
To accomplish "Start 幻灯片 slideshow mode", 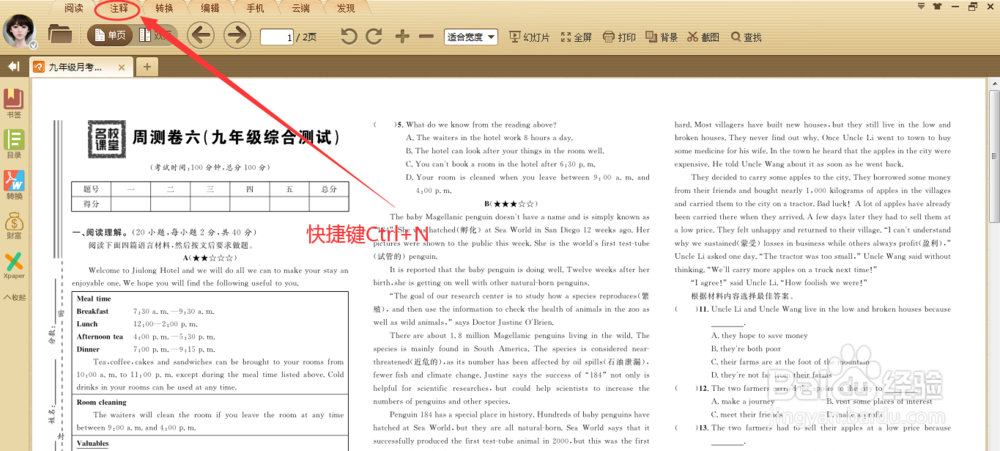I will point(529,37).
